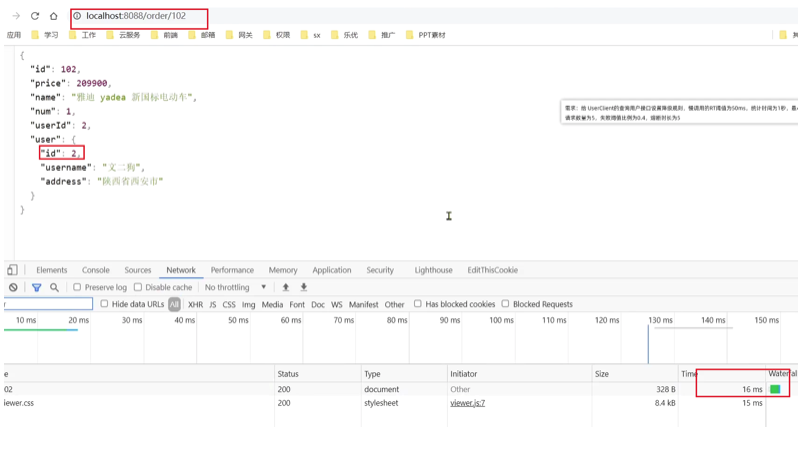804x466 pixels.
Task: Open the 应用 apps shortcut
Action: (x=14, y=35)
